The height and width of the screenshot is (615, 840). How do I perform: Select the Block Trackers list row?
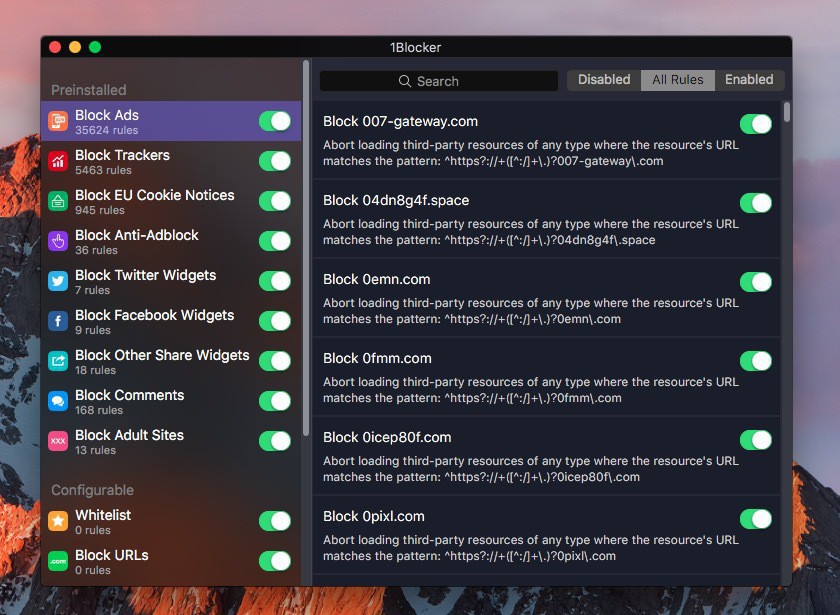(171, 161)
